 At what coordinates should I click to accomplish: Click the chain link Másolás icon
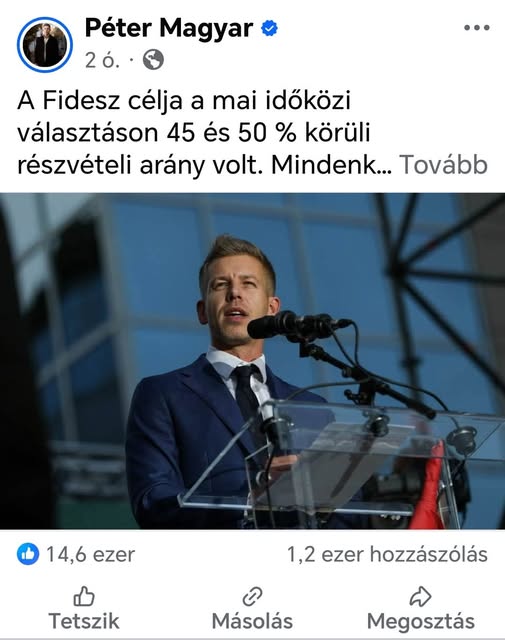[x=252, y=597]
